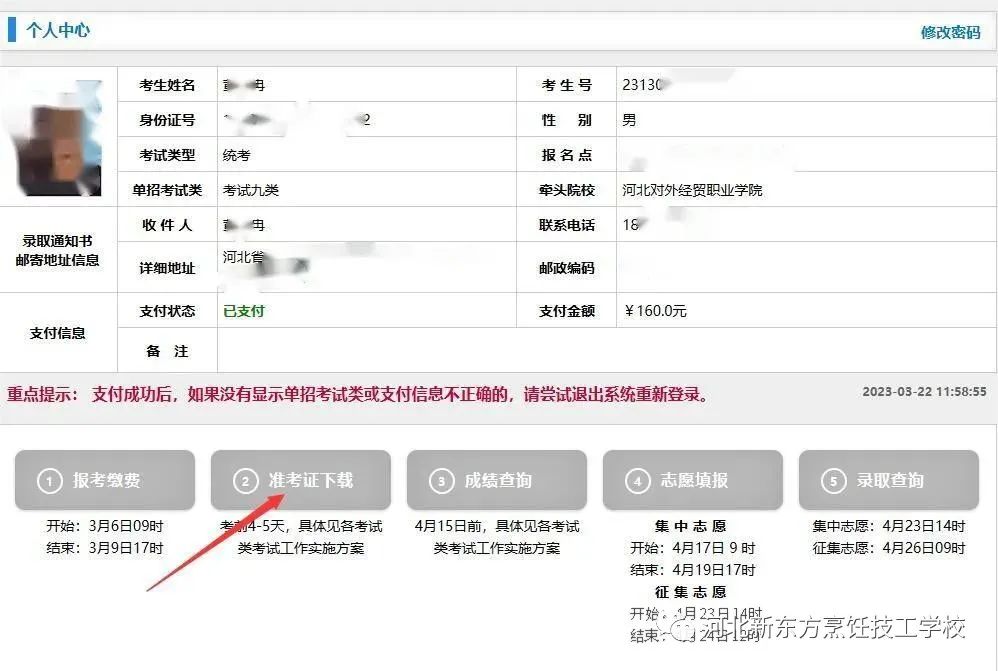Click the circled number 3 step icon
This screenshot has height=671, width=998.
click(x=442, y=481)
